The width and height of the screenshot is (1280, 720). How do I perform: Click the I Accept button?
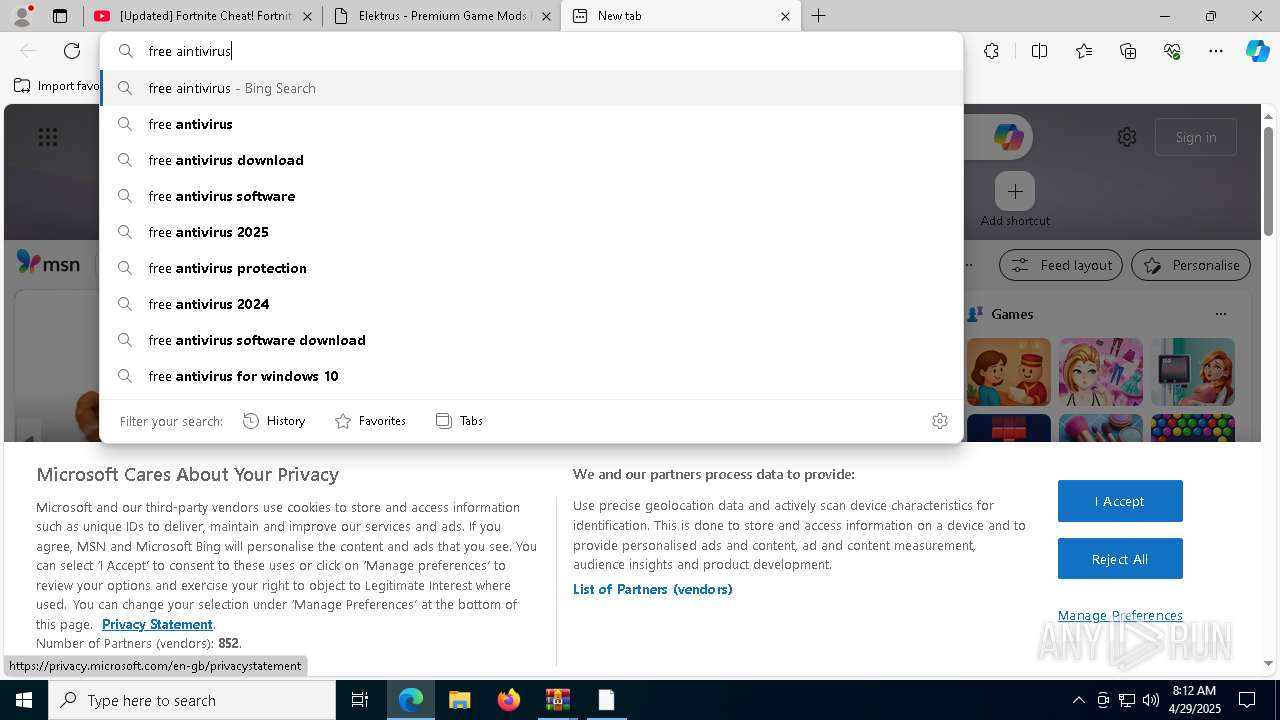[x=1120, y=501]
